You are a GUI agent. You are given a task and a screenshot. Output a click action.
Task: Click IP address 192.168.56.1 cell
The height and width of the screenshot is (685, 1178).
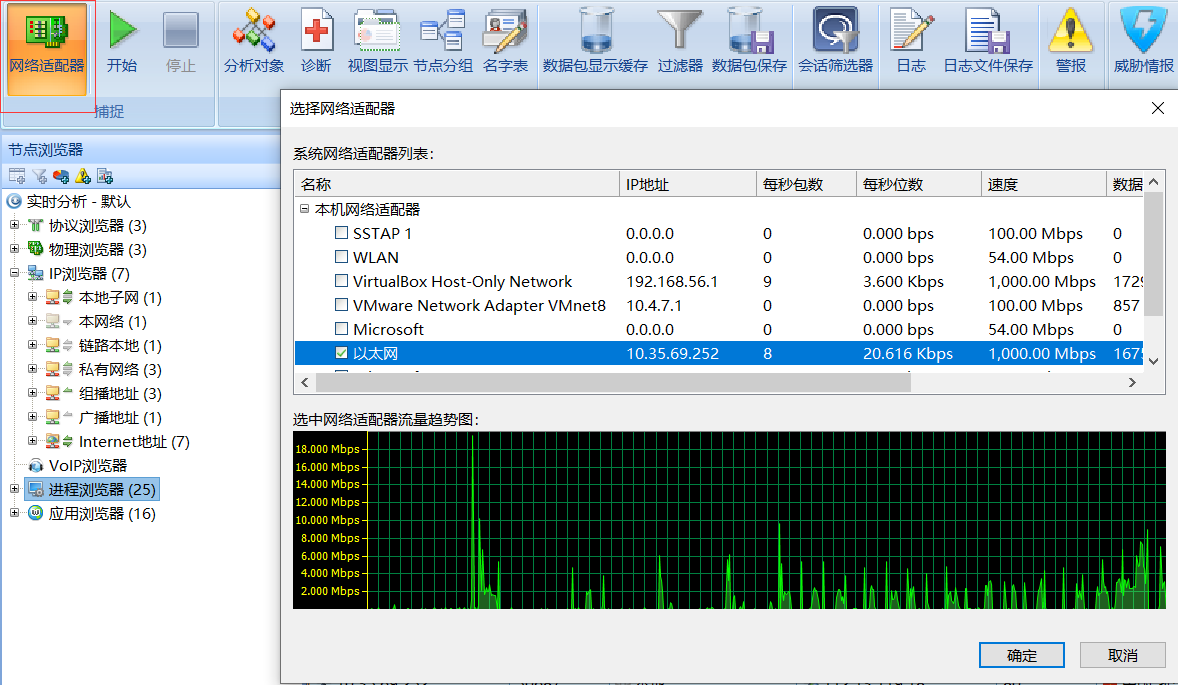(672, 281)
